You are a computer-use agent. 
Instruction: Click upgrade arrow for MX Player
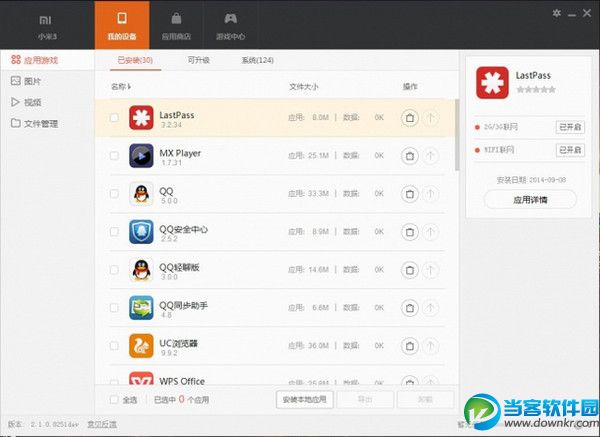pyautogui.click(x=430, y=156)
